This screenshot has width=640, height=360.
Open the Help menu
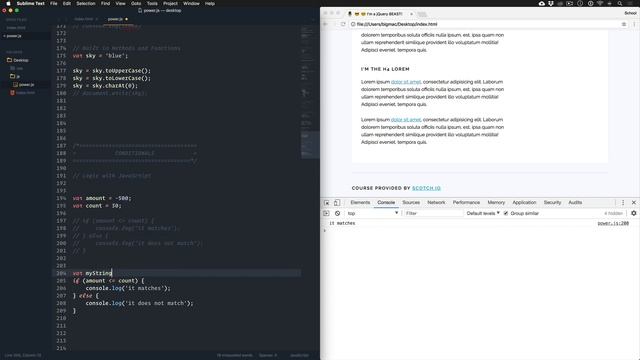click(210, 3)
